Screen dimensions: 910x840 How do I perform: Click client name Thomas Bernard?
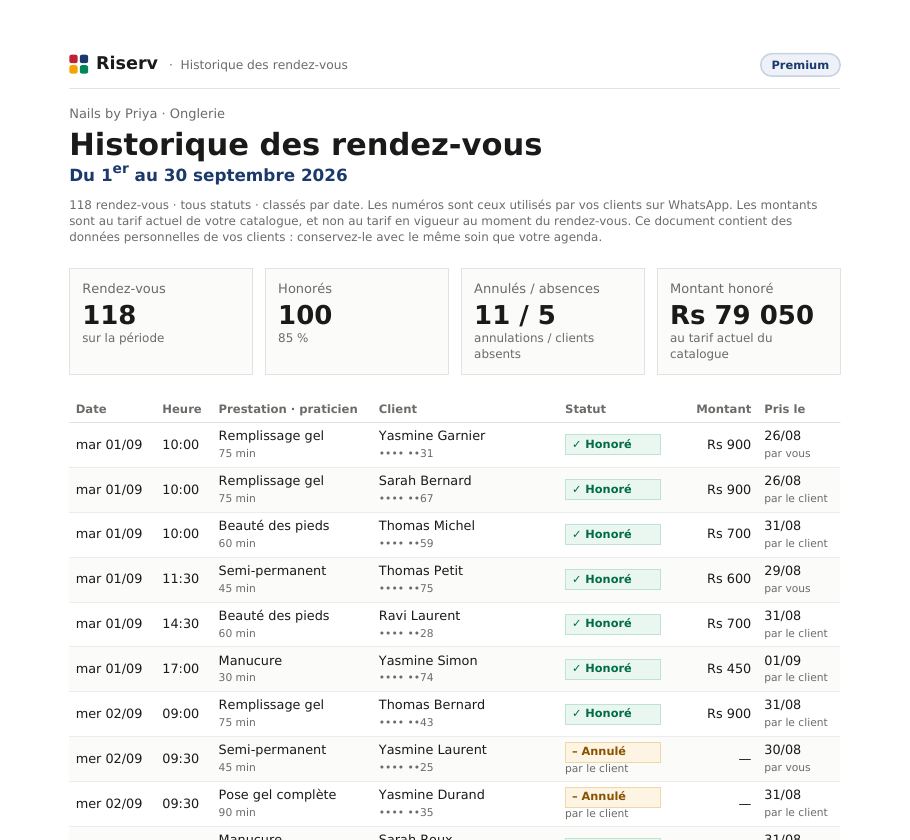(431, 705)
